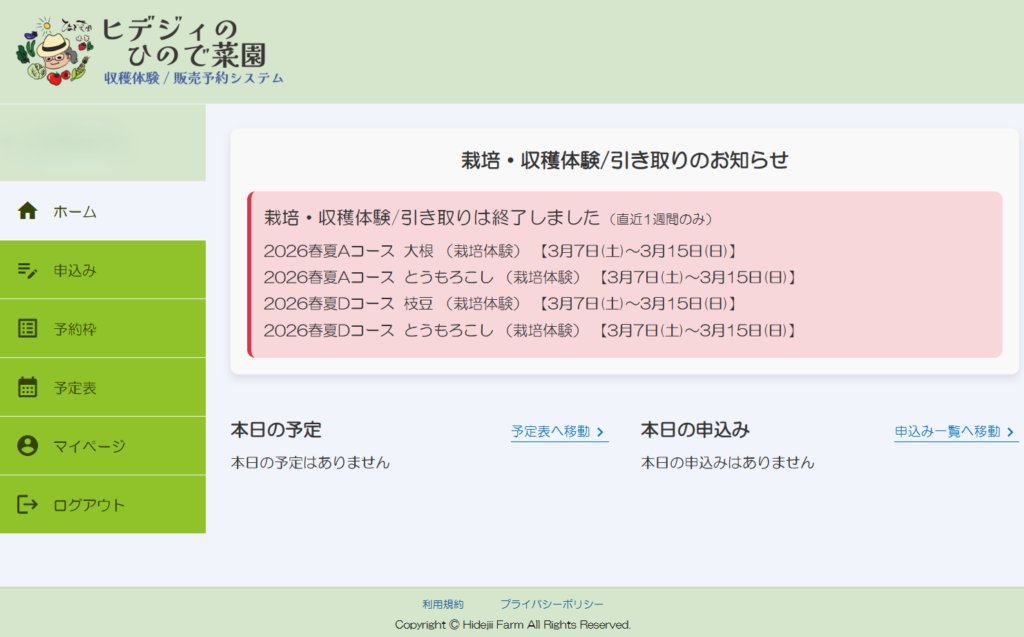Click the chevron beside 予定表へ移動
Screen dimensions: 1024x637
[x=600, y=432]
